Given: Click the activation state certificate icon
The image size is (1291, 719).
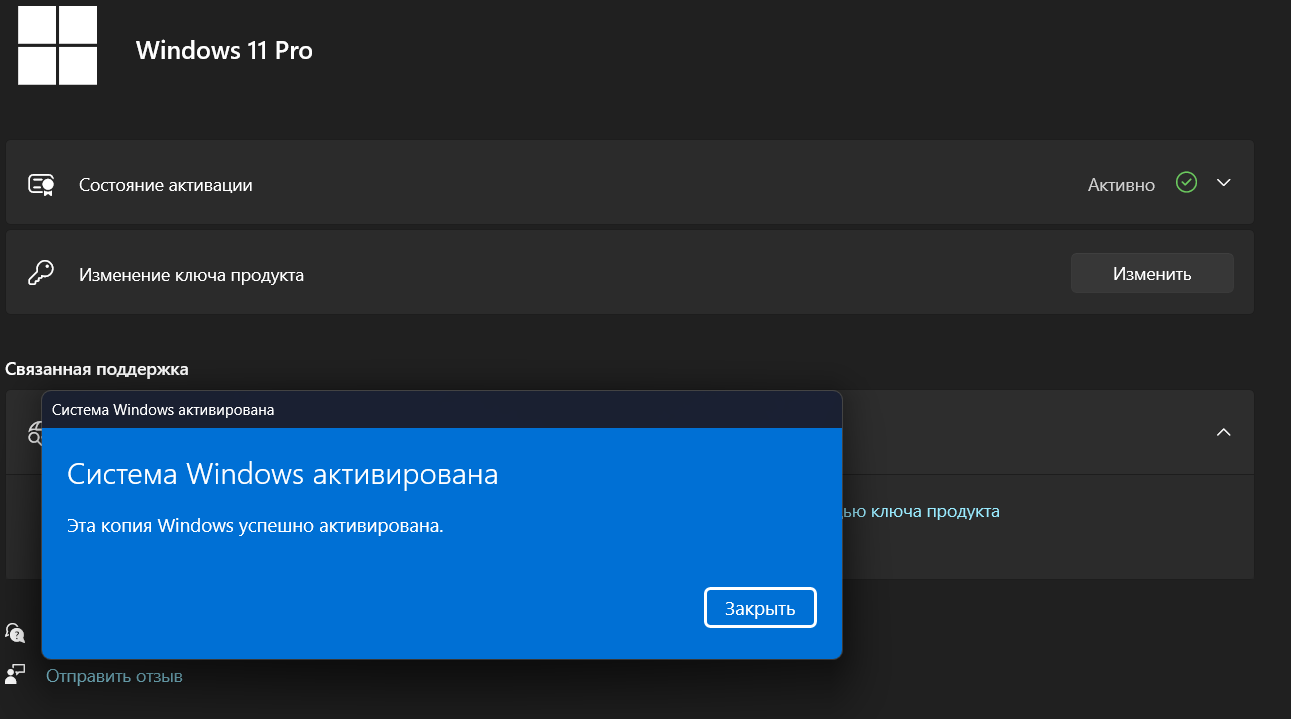Looking at the screenshot, I should tap(41, 185).
